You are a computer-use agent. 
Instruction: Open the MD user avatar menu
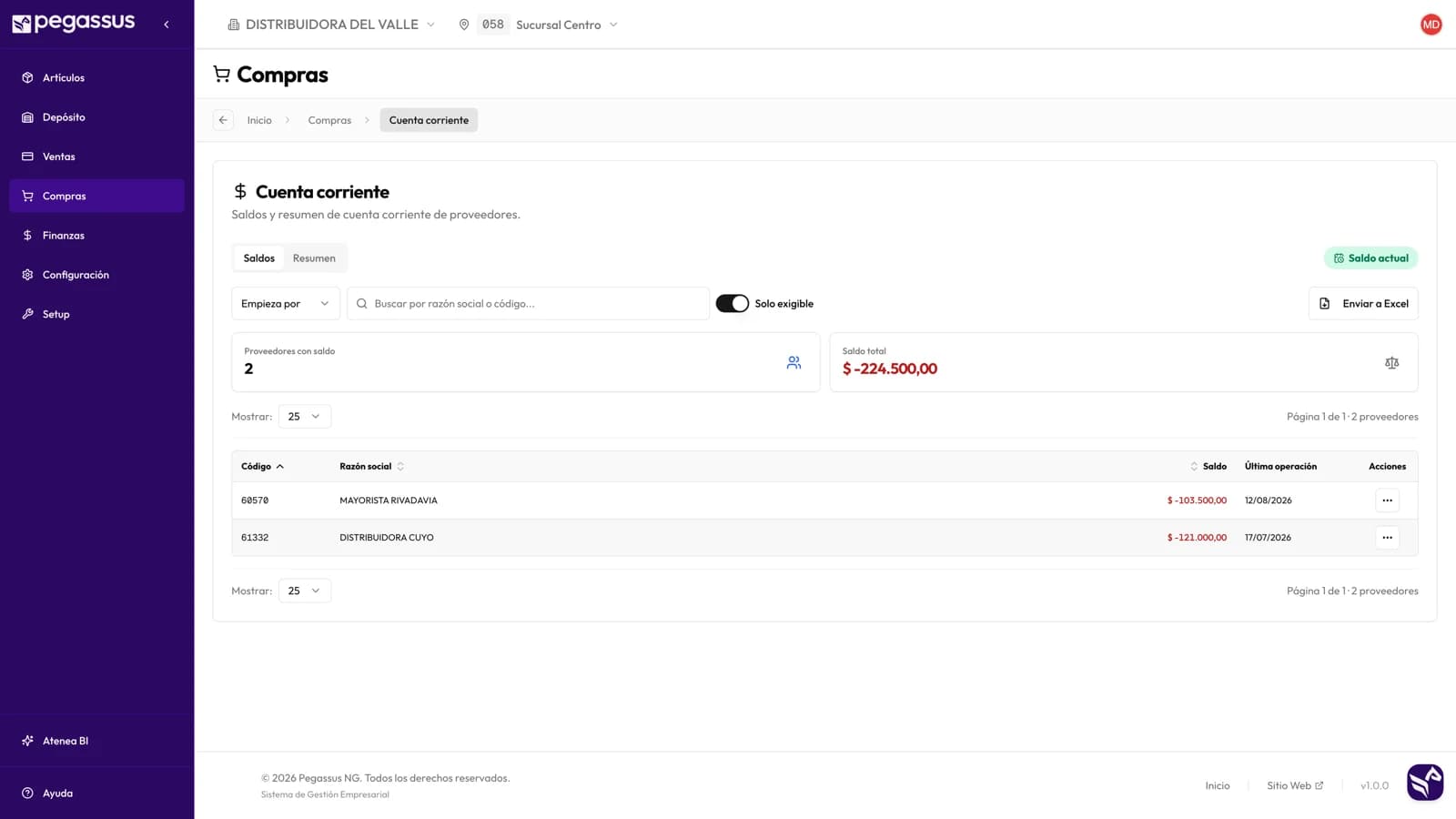(1431, 25)
